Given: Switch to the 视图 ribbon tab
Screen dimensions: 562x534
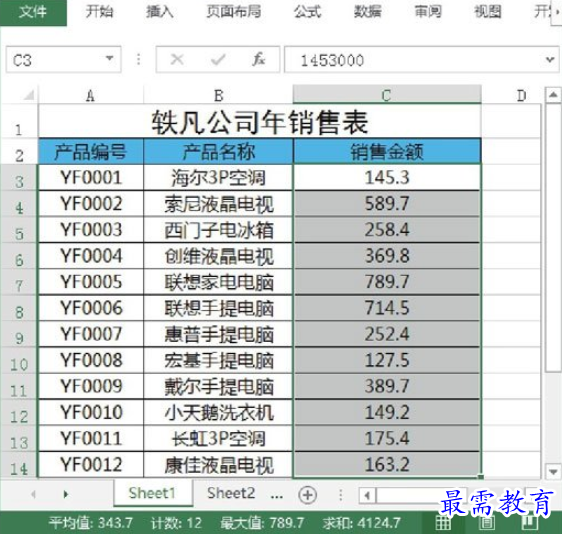Looking at the screenshot, I should [487, 12].
